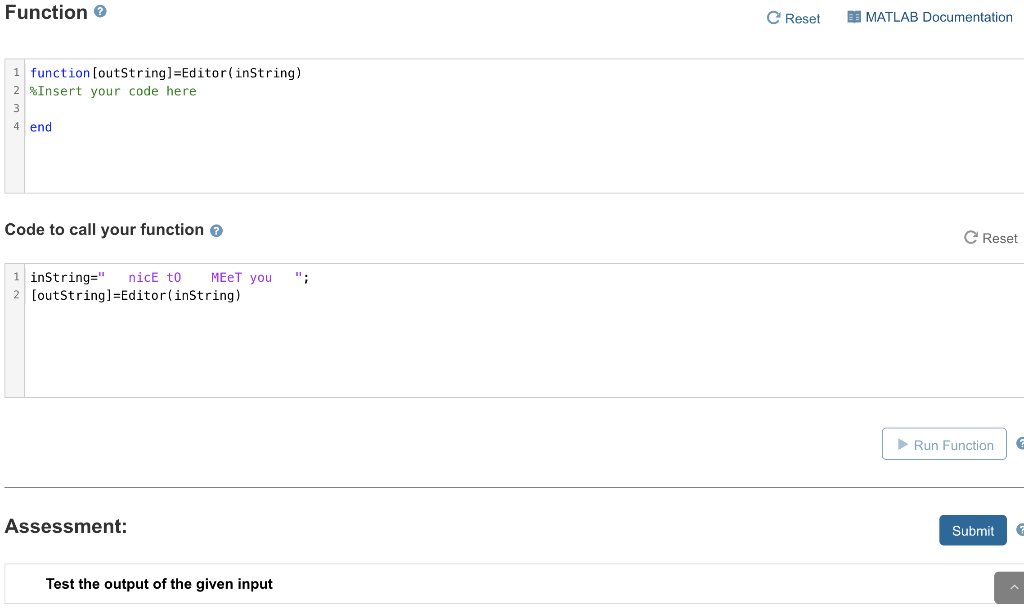
Task: Select the function declaration line in the editor
Action: coord(166,72)
